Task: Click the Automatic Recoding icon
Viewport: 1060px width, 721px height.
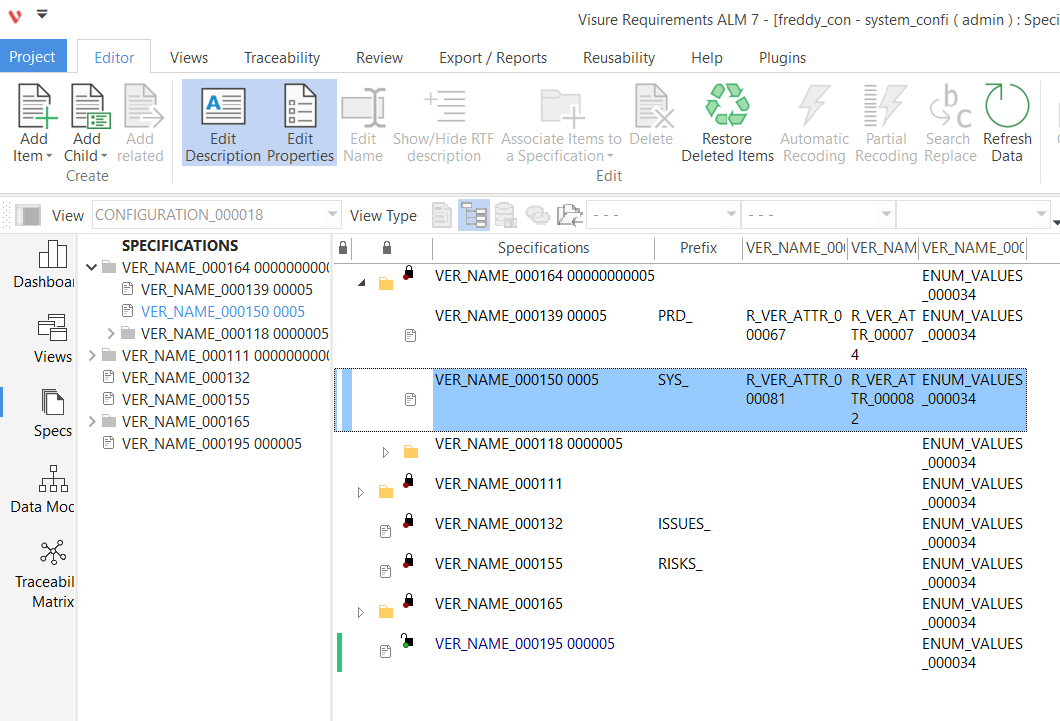Action: point(814,106)
